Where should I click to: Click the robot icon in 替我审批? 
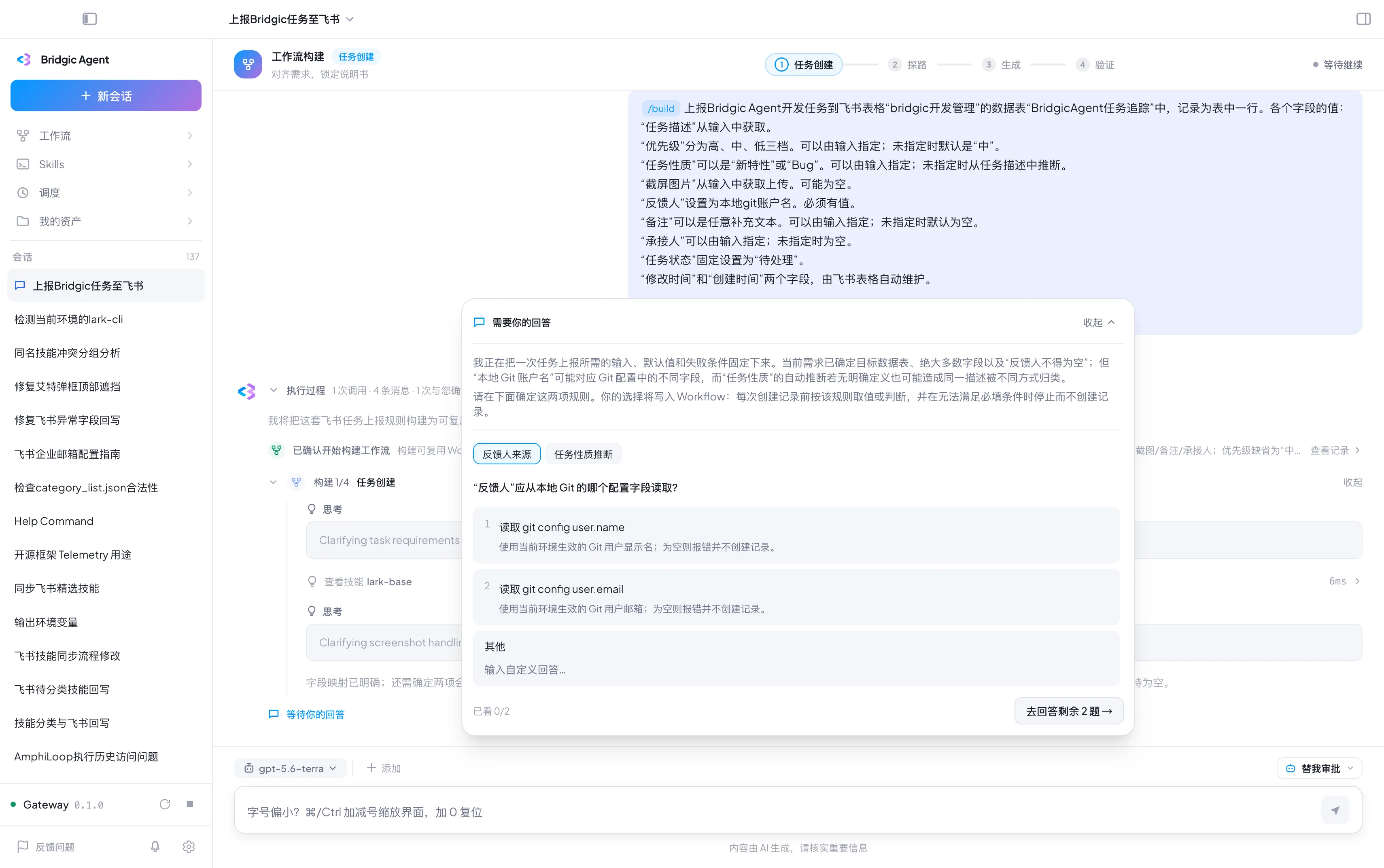1291,768
